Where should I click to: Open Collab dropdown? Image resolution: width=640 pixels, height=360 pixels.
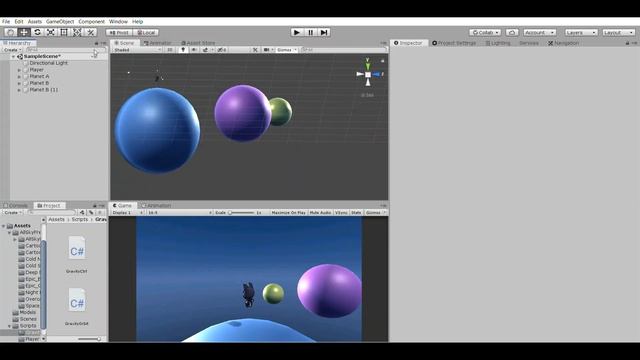coord(485,32)
